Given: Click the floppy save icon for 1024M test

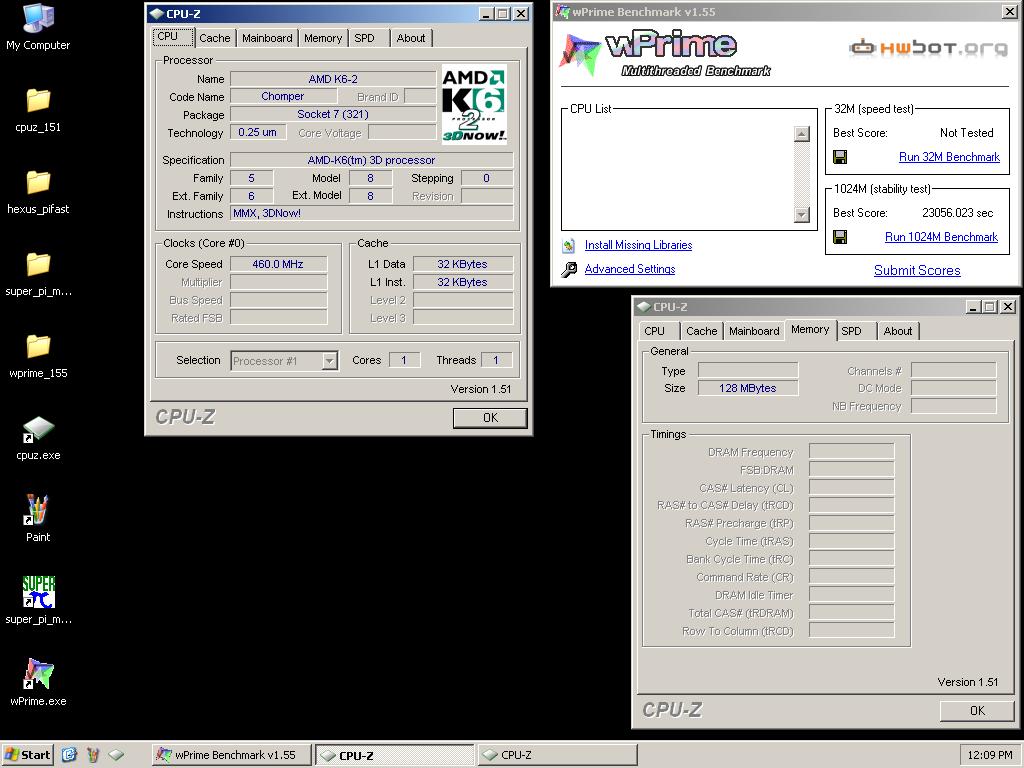Looking at the screenshot, I should point(840,237).
